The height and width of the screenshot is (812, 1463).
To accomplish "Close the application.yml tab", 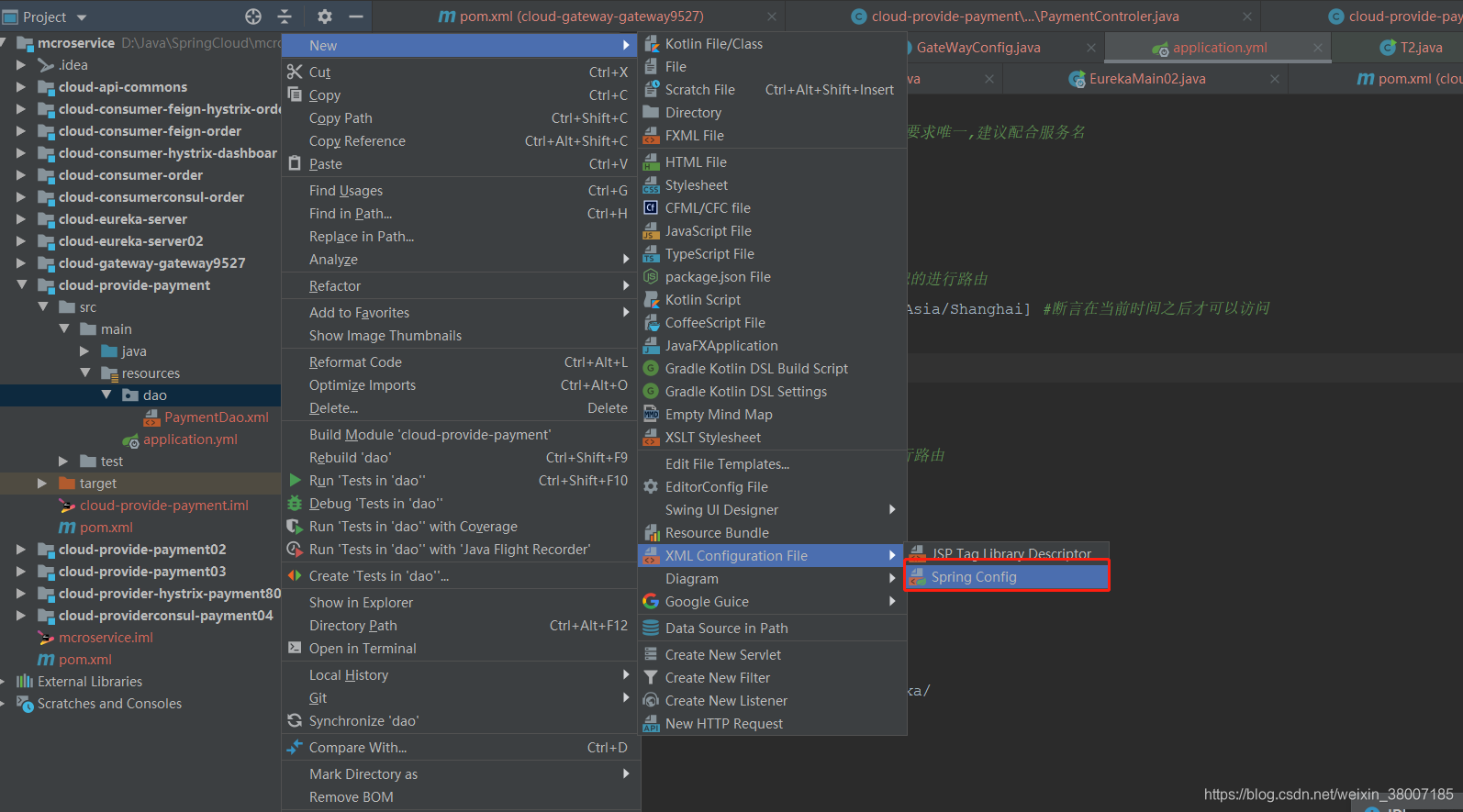I will (1318, 48).
